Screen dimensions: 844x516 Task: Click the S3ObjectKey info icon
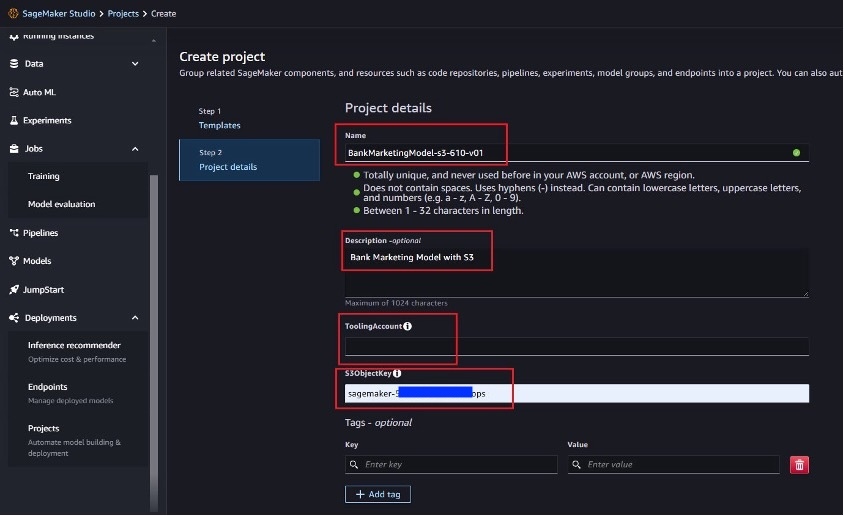click(397, 373)
